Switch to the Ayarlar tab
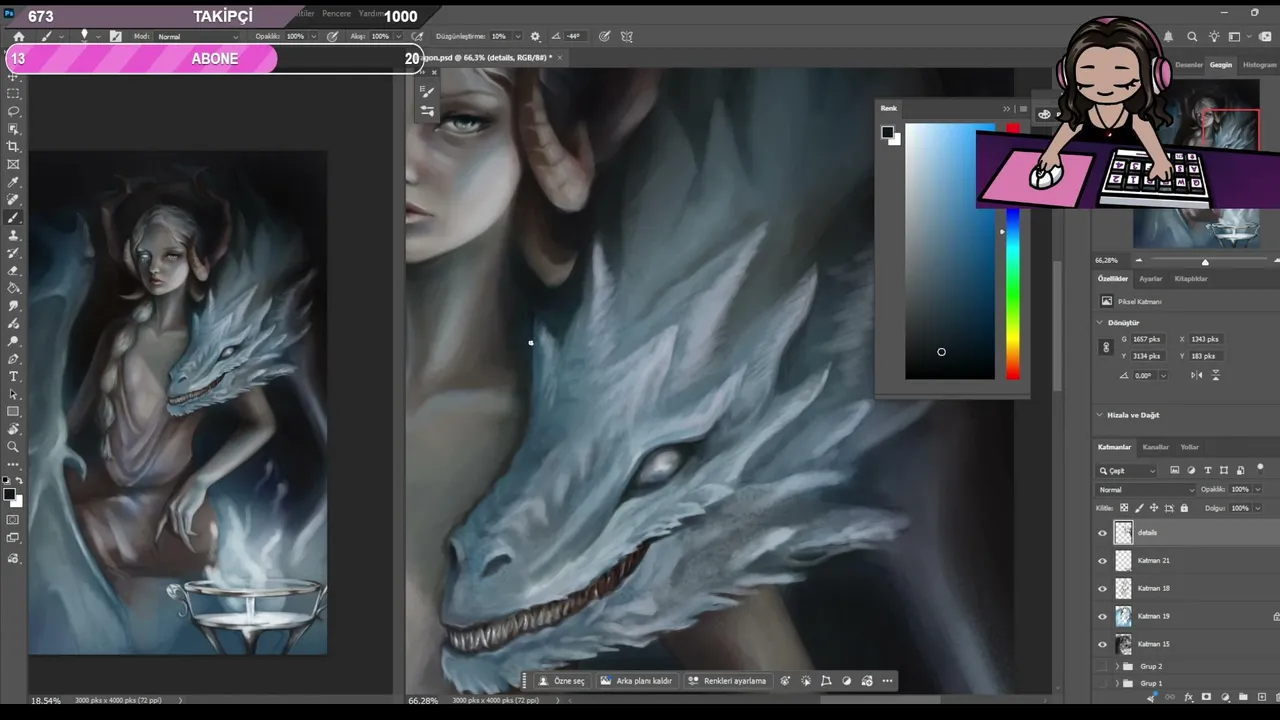The height and width of the screenshot is (720, 1280). [x=1151, y=279]
